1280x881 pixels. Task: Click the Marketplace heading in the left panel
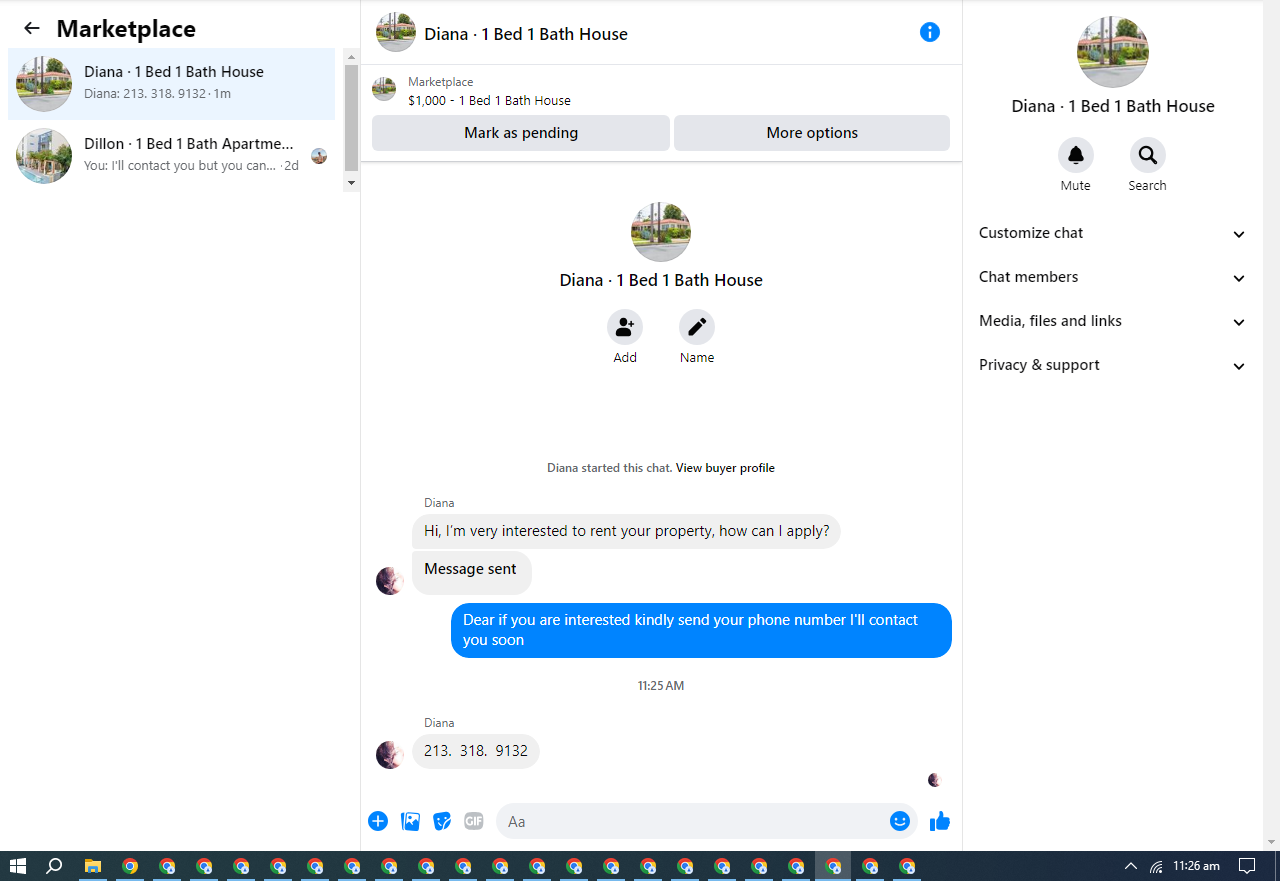pos(126,29)
